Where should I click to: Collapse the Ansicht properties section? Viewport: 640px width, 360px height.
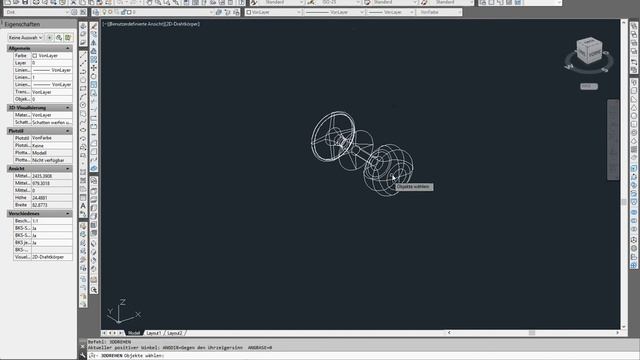[67, 169]
